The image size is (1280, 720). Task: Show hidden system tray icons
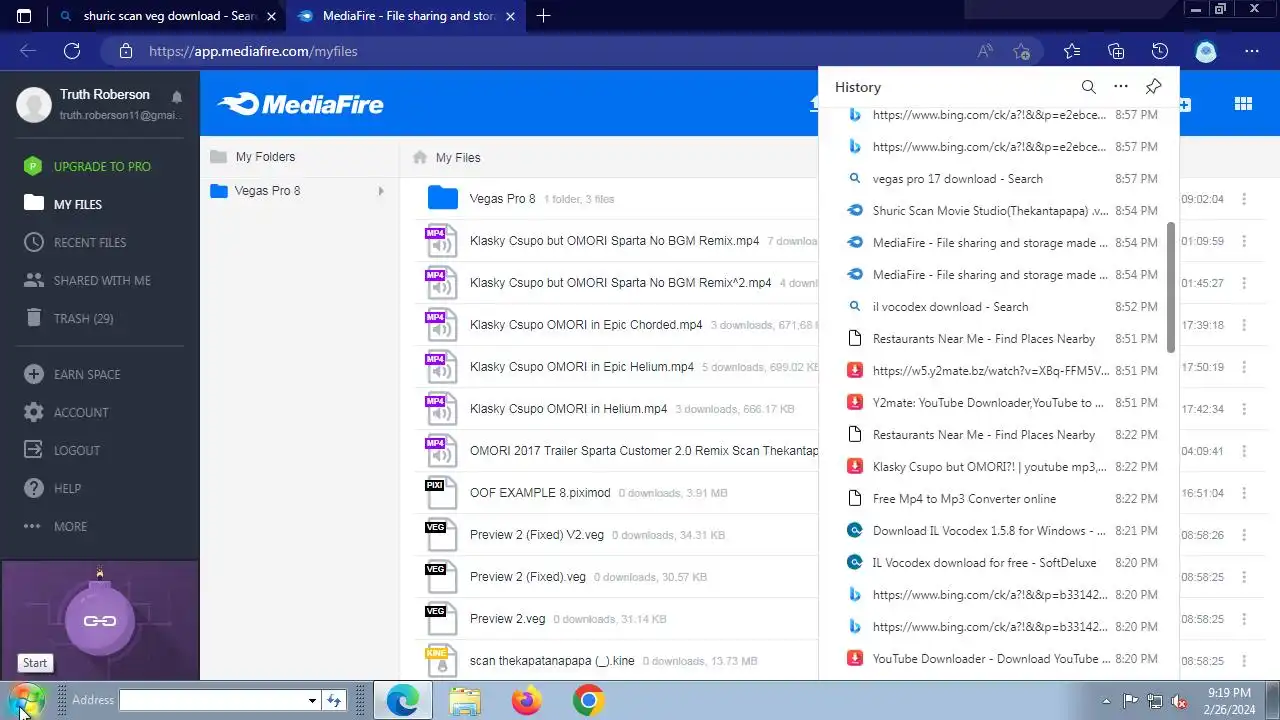(1106, 701)
